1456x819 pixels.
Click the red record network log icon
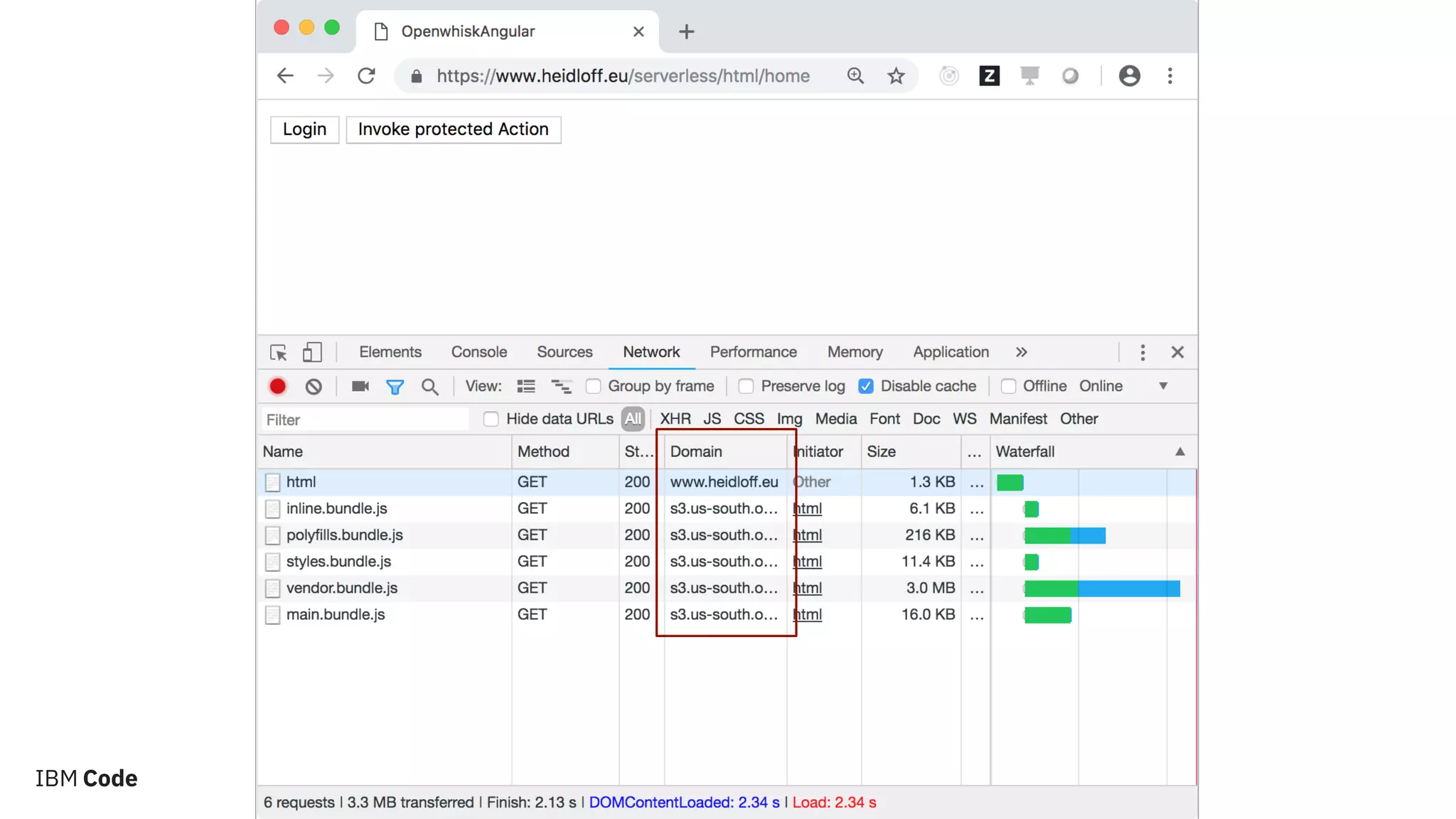[x=277, y=386]
